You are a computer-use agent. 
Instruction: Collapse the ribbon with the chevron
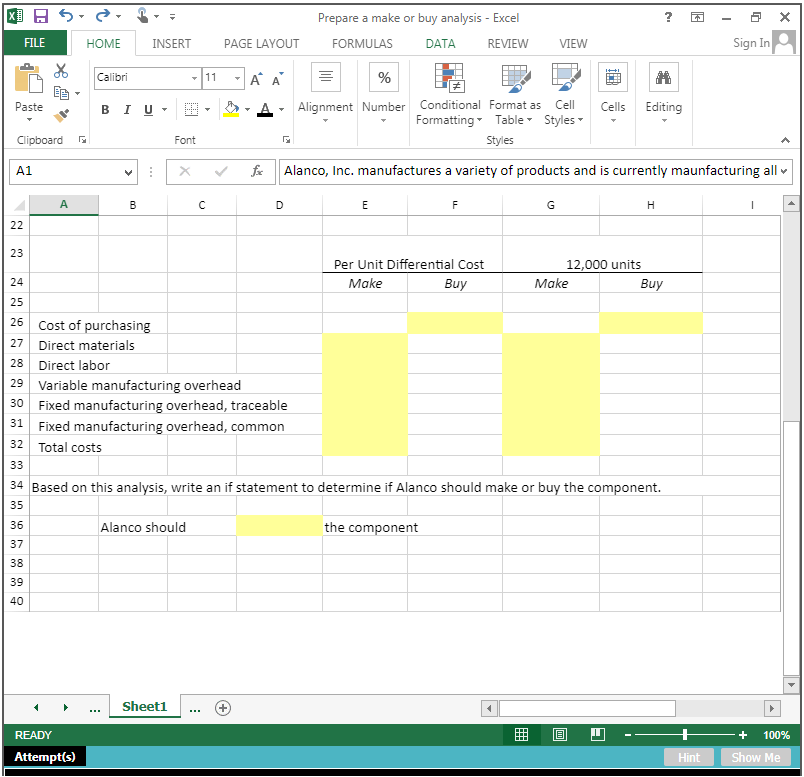point(785,140)
